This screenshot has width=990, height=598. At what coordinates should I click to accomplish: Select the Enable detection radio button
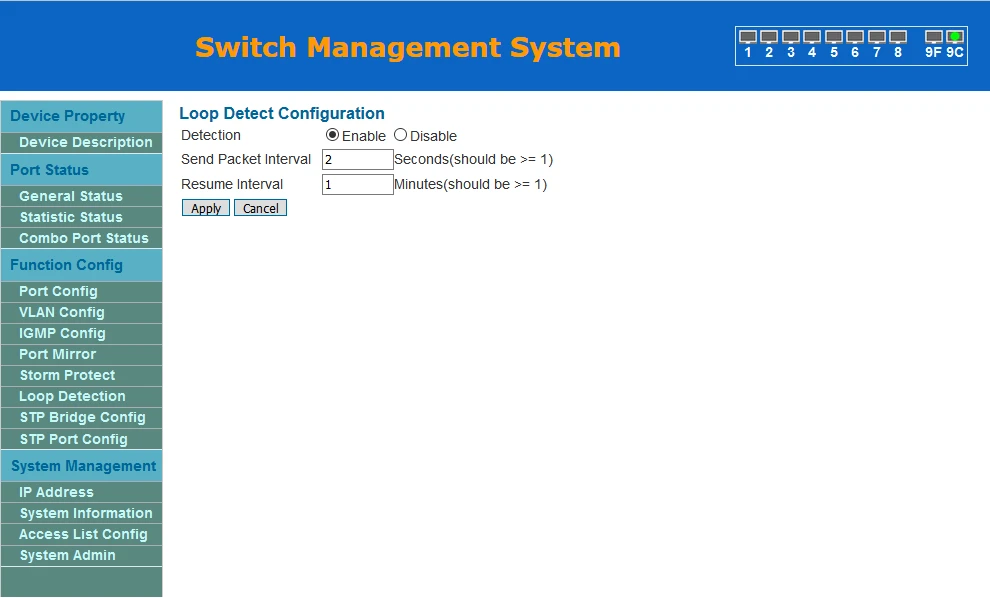(333, 135)
